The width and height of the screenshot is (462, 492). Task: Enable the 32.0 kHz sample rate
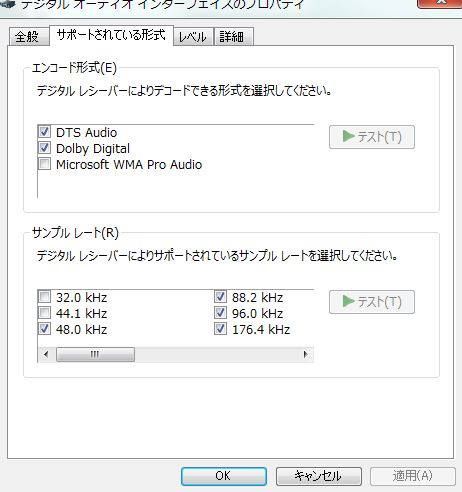point(44,297)
